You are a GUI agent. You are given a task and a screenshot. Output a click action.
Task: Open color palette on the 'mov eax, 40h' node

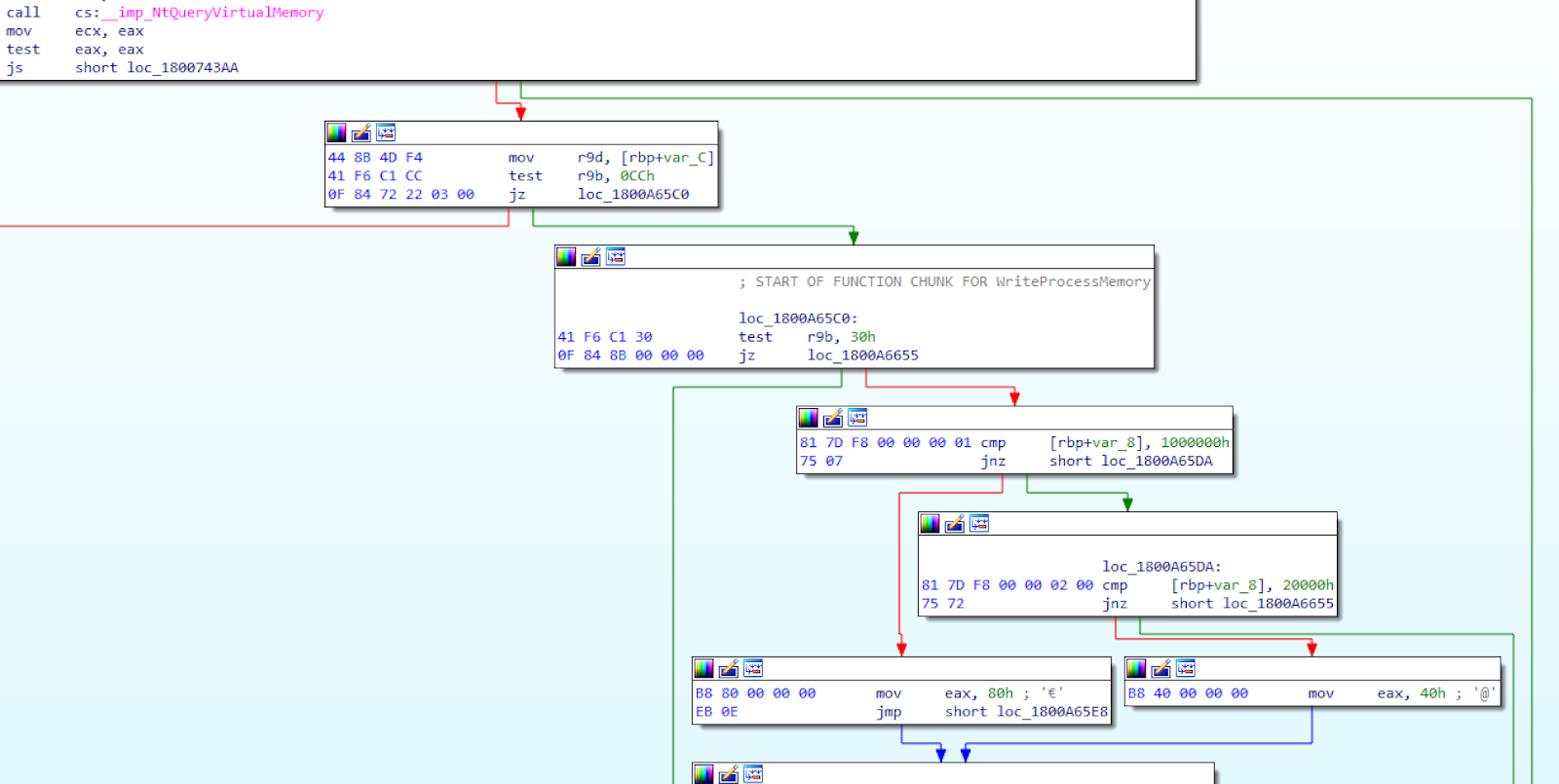1136,668
